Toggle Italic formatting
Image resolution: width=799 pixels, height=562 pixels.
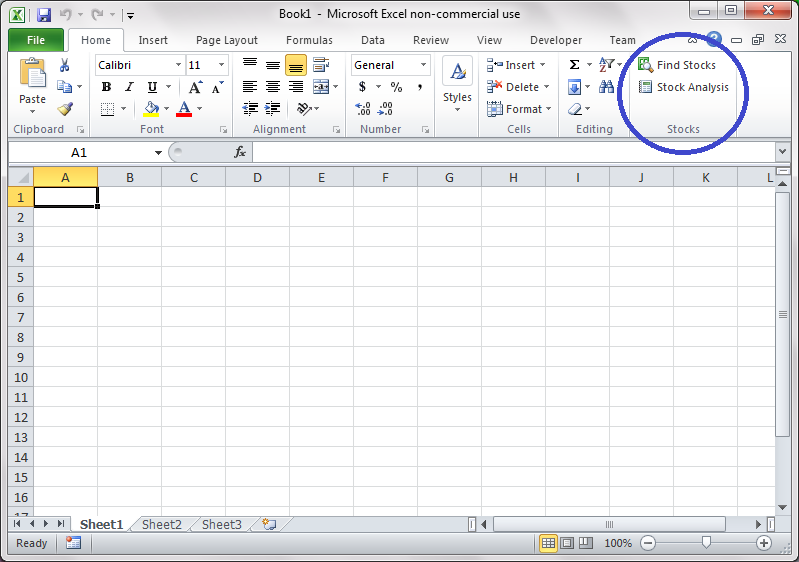tap(129, 87)
